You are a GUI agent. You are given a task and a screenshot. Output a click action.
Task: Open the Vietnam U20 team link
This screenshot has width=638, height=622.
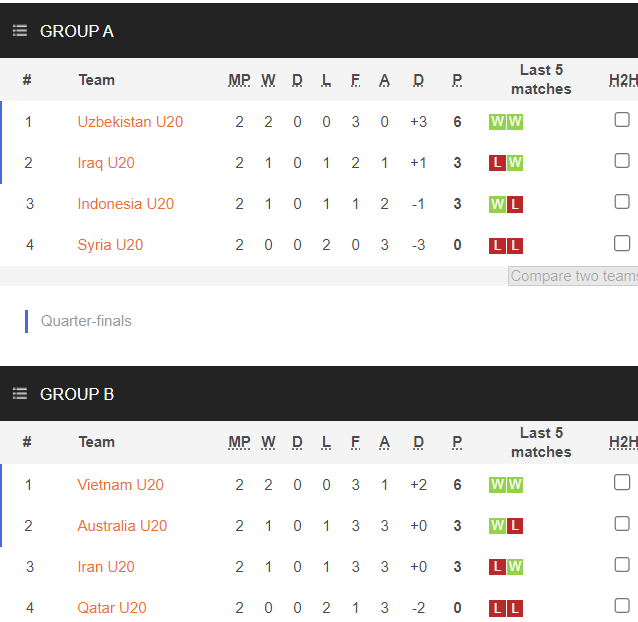120,485
